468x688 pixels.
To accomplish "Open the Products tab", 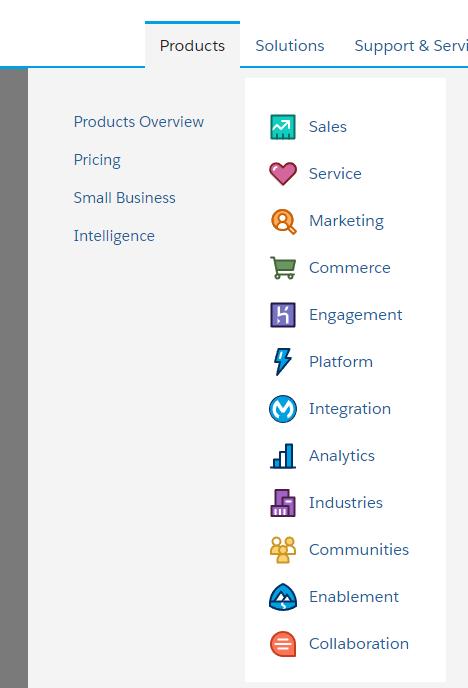I will point(192,46).
